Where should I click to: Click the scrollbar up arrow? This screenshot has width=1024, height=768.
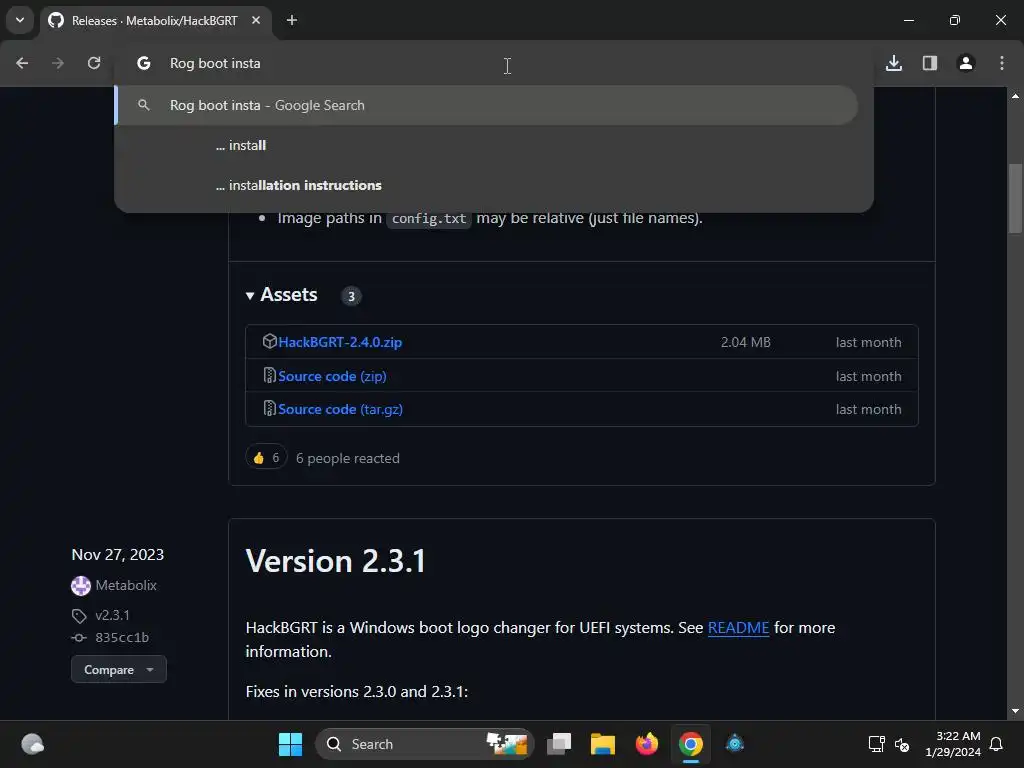[x=1015, y=96]
